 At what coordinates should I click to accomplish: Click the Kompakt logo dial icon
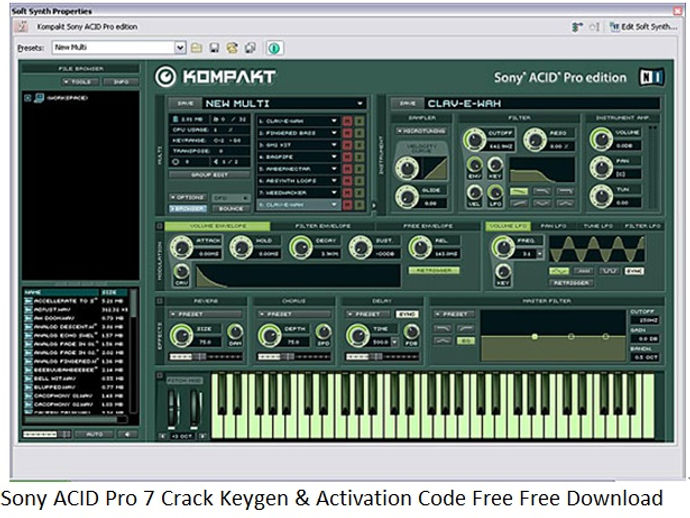[x=166, y=77]
